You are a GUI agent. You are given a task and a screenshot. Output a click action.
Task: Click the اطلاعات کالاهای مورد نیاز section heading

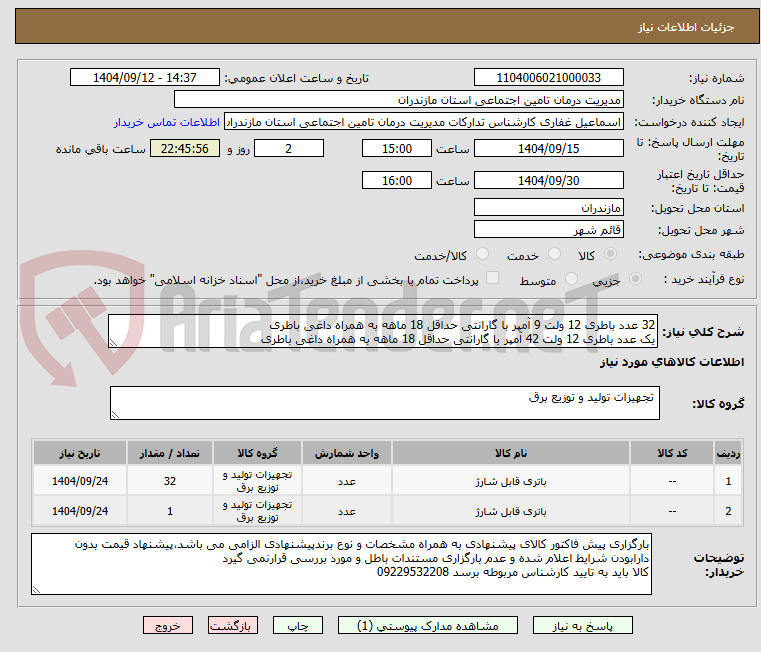click(672, 362)
